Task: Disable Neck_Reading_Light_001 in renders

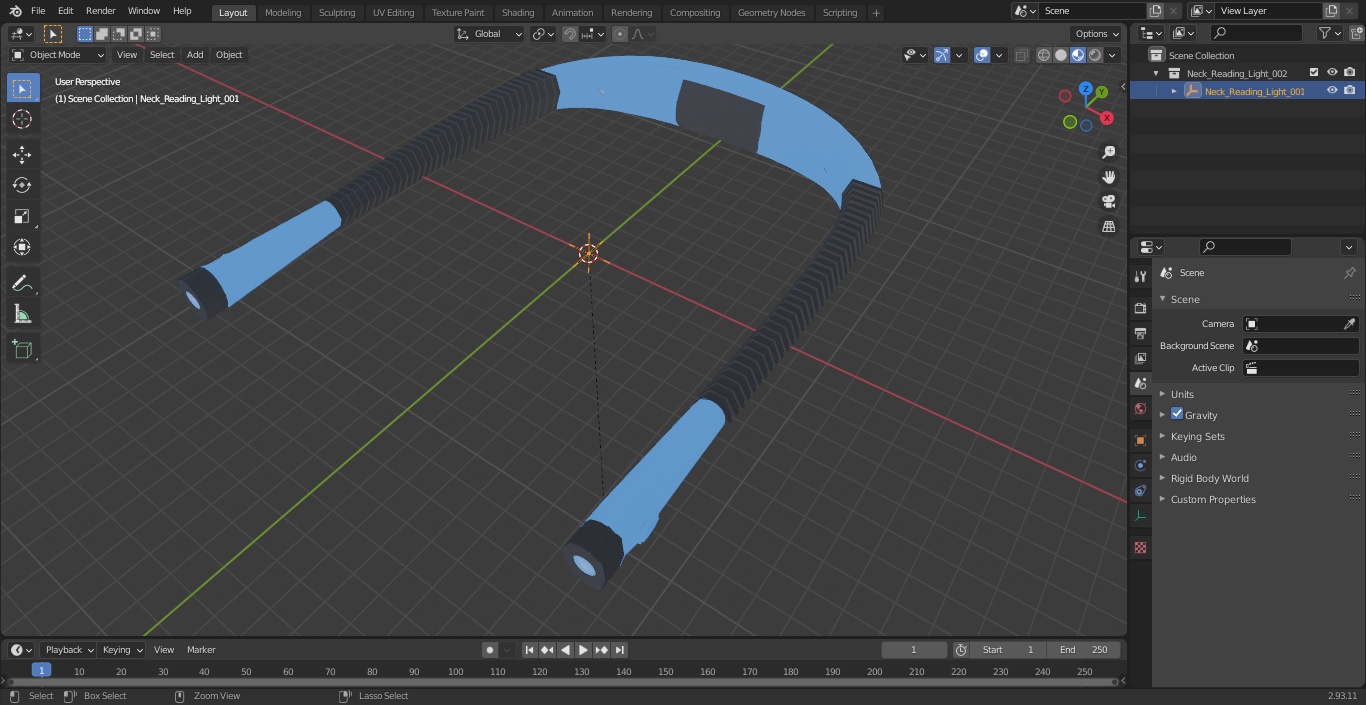Action: [x=1350, y=91]
